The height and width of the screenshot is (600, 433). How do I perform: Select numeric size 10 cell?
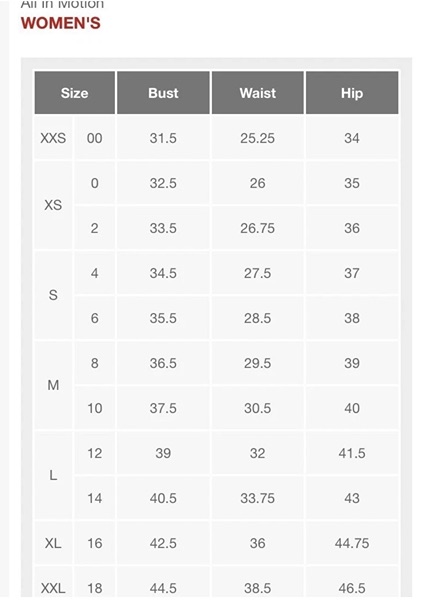(94, 408)
